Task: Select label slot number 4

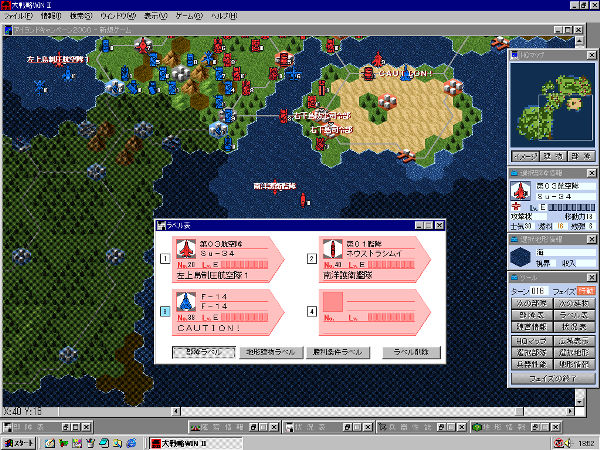Action: 311,311
